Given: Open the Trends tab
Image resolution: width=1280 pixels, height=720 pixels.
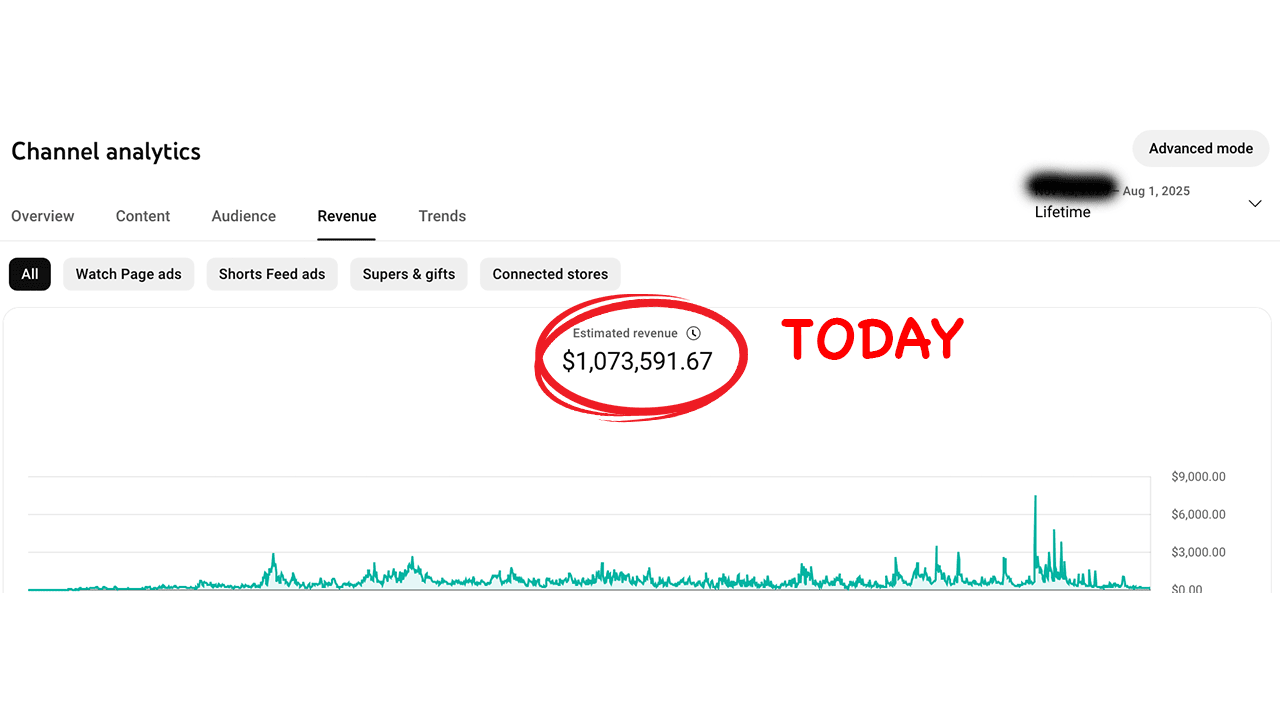Looking at the screenshot, I should 442,216.
